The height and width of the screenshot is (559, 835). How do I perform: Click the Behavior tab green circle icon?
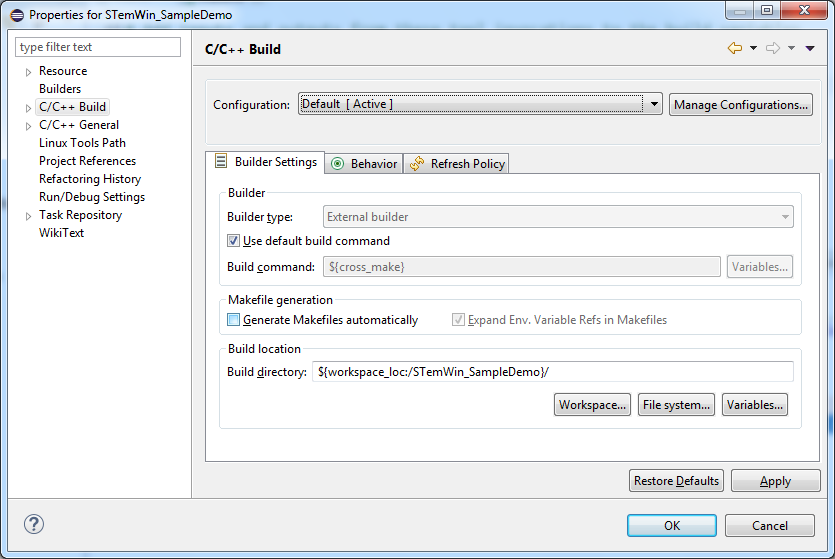pyautogui.click(x=337, y=163)
